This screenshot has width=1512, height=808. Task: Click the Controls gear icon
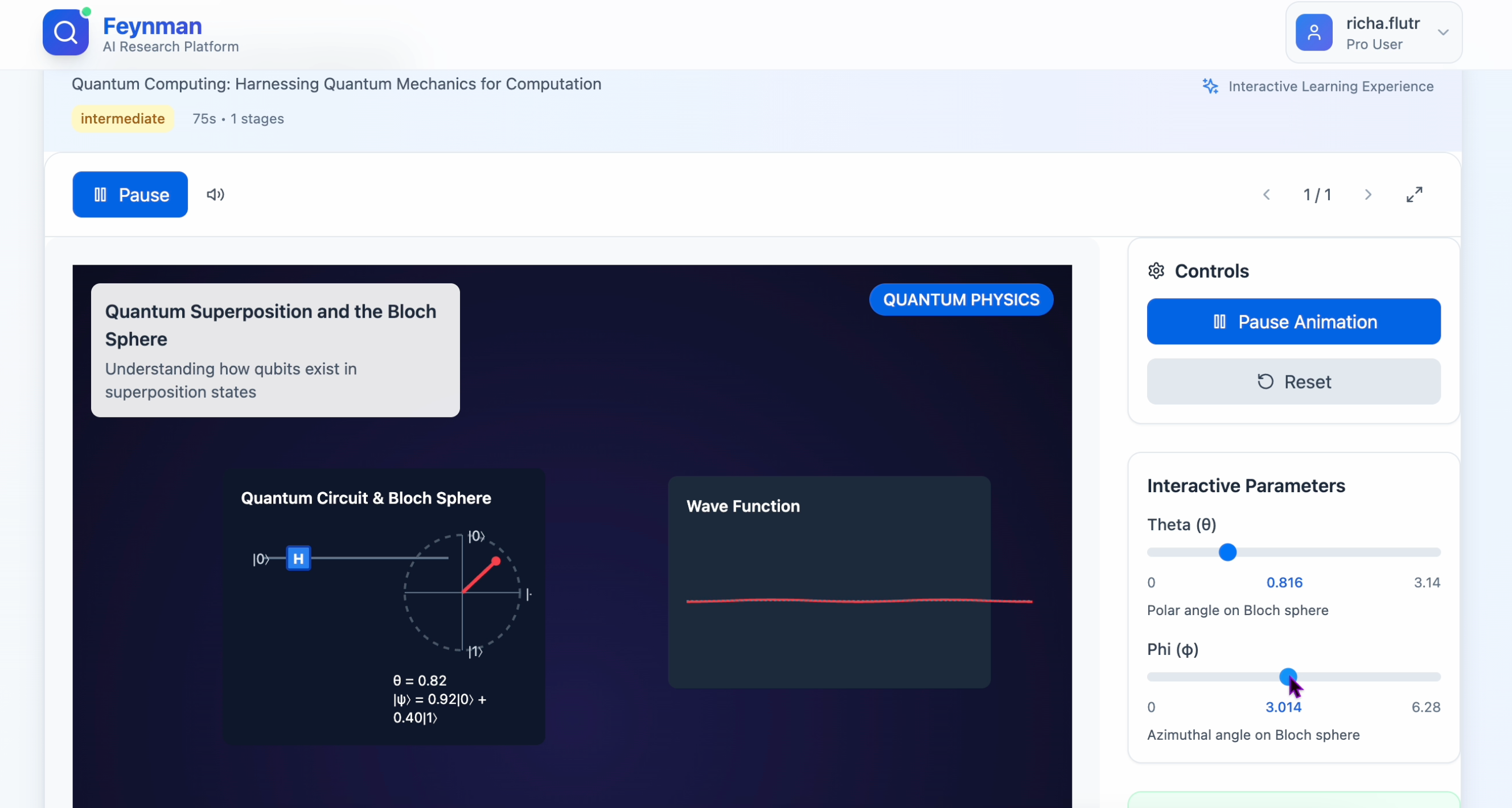(x=1156, y=271)
